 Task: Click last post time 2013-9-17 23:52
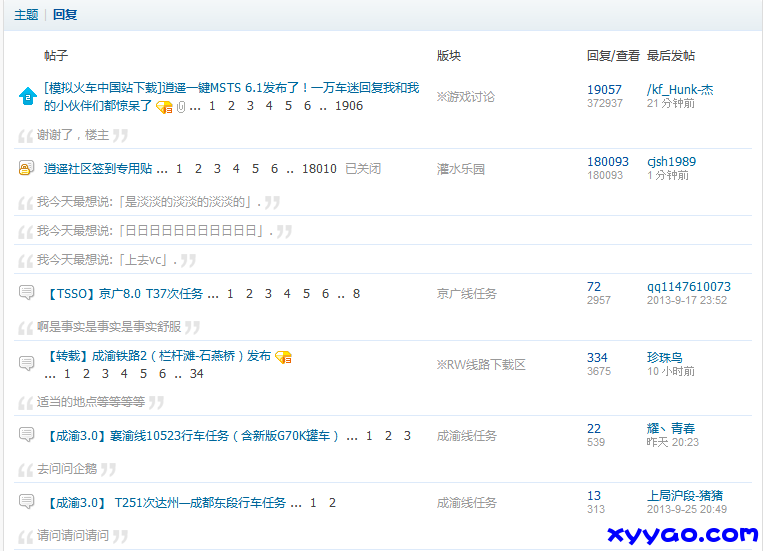pos(687,300)
